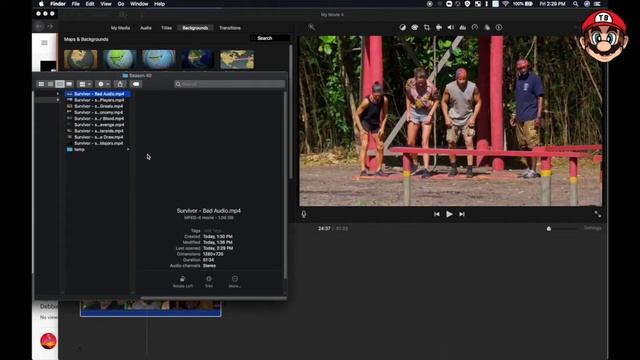
Task: Select the cropping tool above viewer
Action: pyautogui.click(x=427, y=27)
